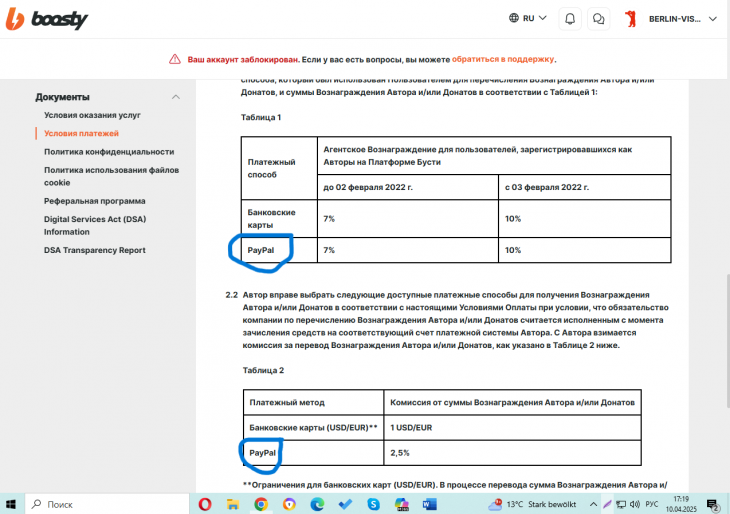Open the messages chat icon
Screen dimensions: 730x514
pos(598,18)
